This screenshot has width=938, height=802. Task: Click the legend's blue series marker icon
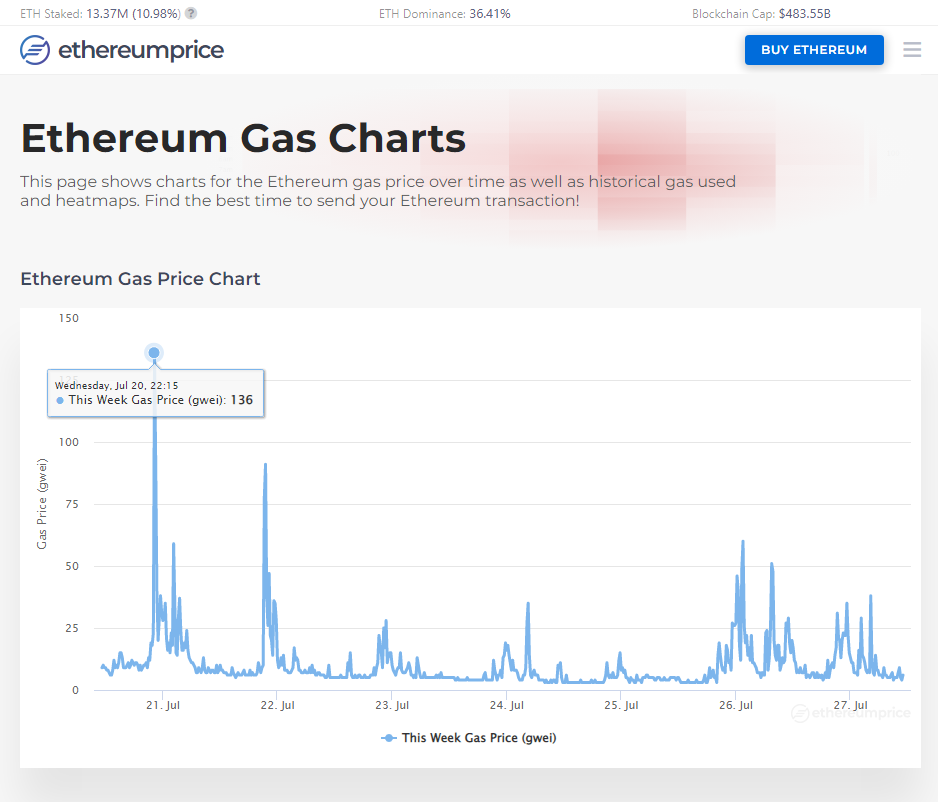coord(389,738)
